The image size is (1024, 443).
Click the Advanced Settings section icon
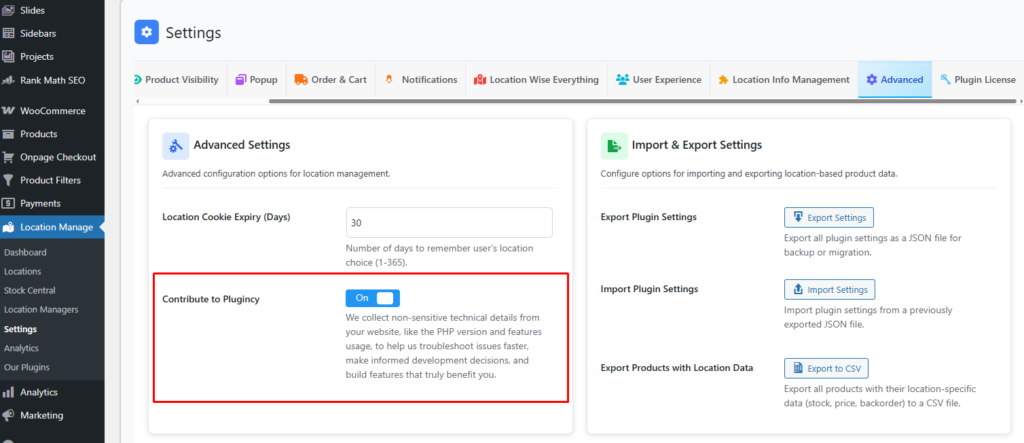pyautogui.click(x=176, y=146)
